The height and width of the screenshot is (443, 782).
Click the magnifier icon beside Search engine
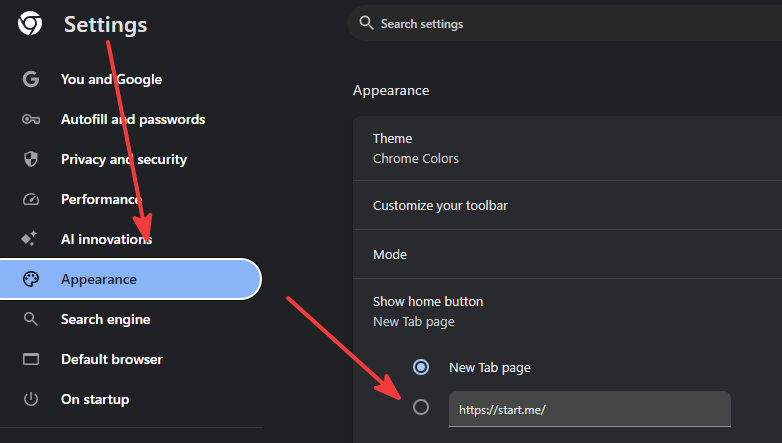pos(30,319)
